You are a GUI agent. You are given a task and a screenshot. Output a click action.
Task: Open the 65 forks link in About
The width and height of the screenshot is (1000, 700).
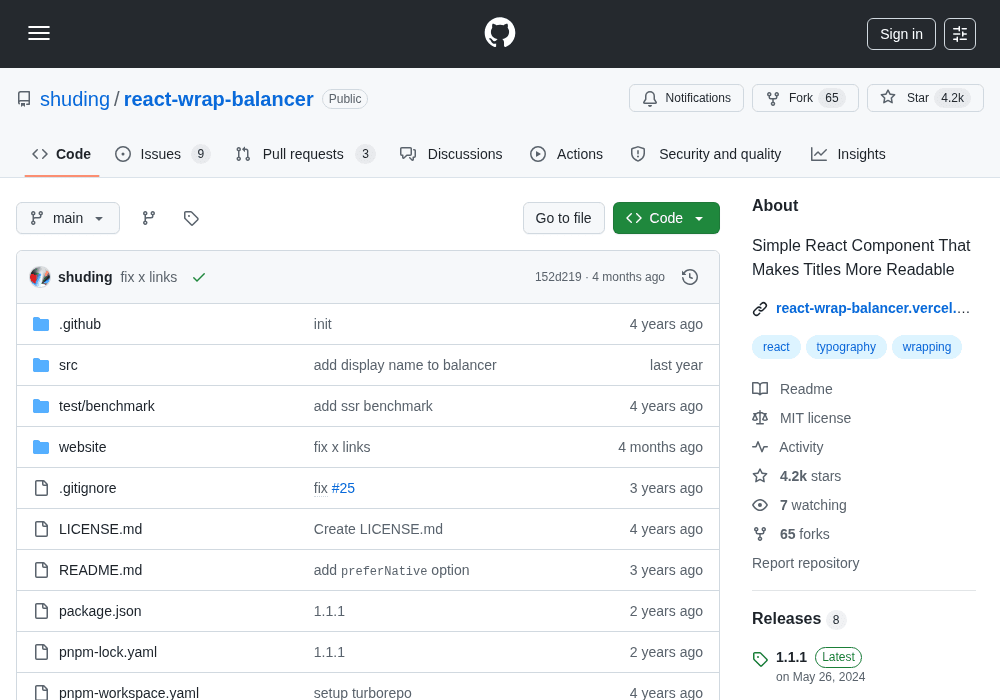coord(804,534)
